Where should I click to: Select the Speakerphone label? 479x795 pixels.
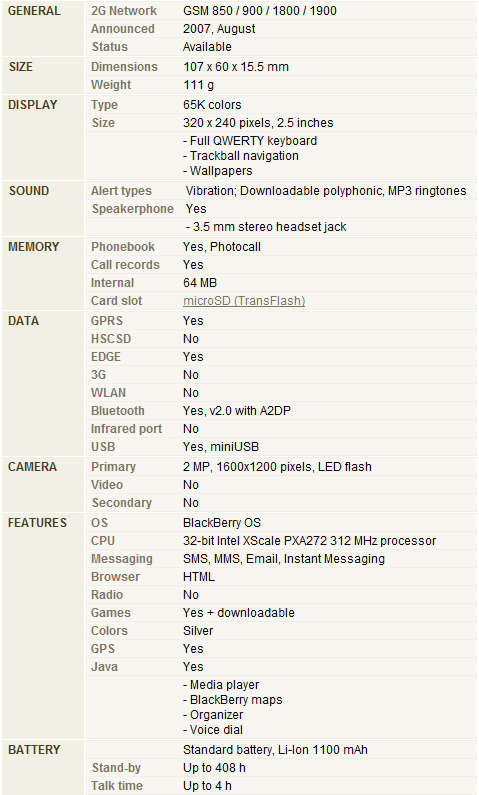point(132,209)
